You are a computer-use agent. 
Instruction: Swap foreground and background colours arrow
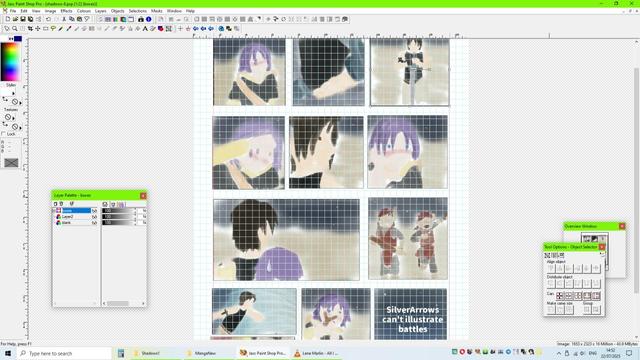(11, 39)
